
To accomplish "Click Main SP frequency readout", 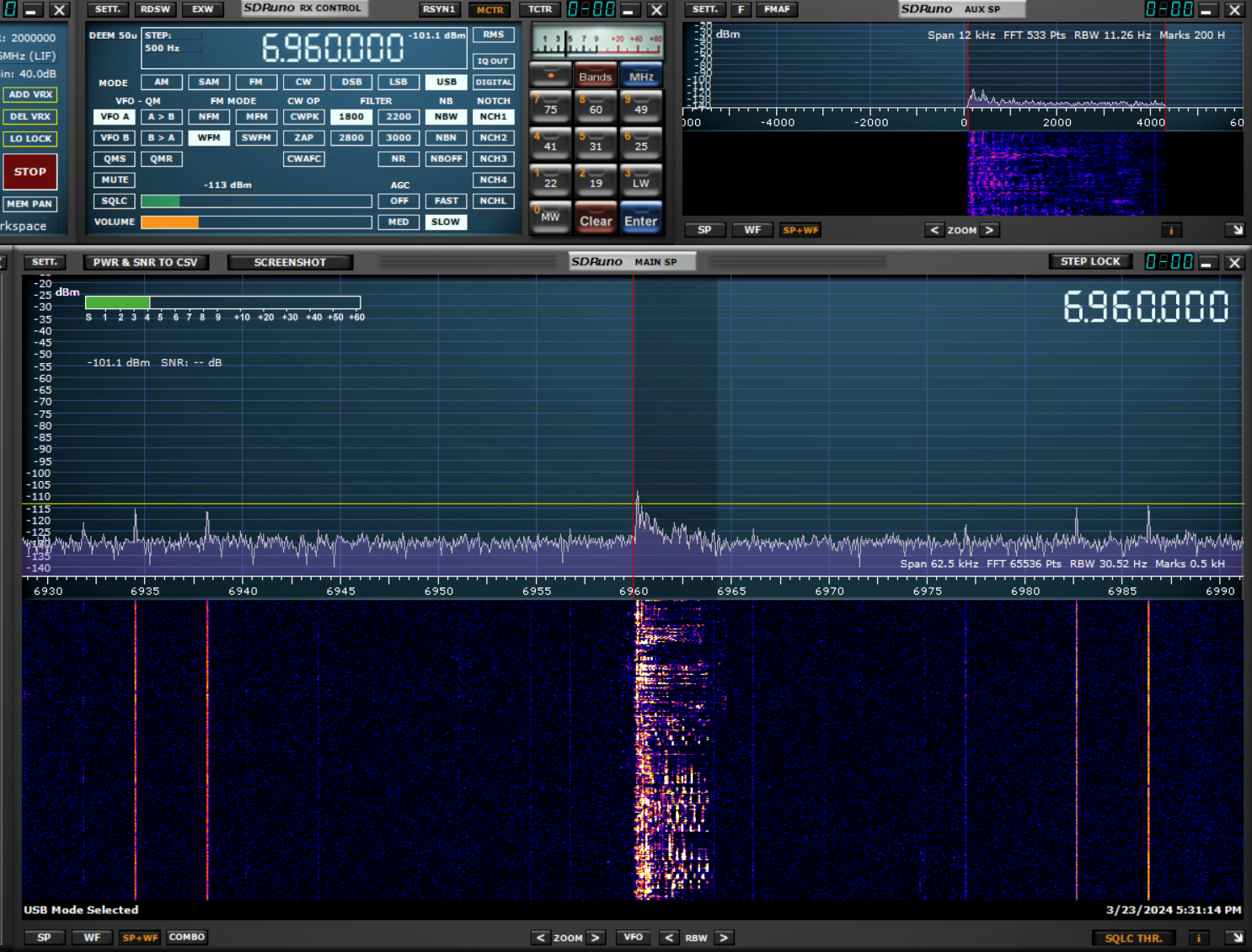I will [1146, 306].
